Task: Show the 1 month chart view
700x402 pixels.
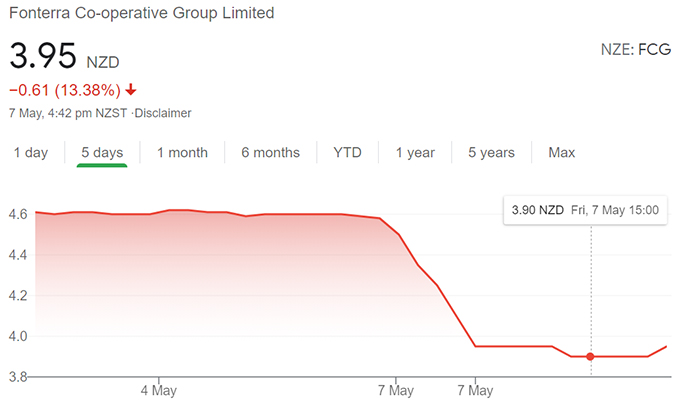Action: 182,153
